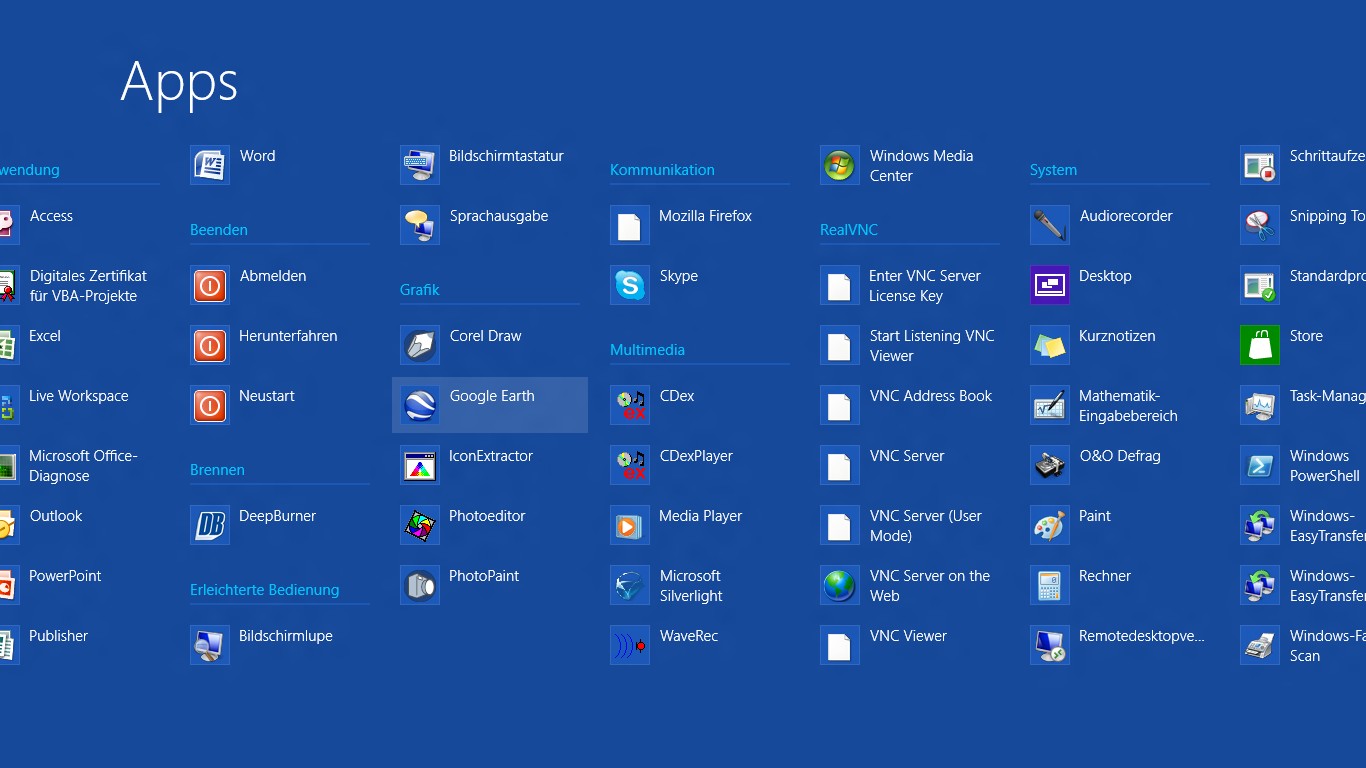Click the Rechner calculator icon
Image resolution: width=1366 pixels, height=768 pixels.
1050,585
